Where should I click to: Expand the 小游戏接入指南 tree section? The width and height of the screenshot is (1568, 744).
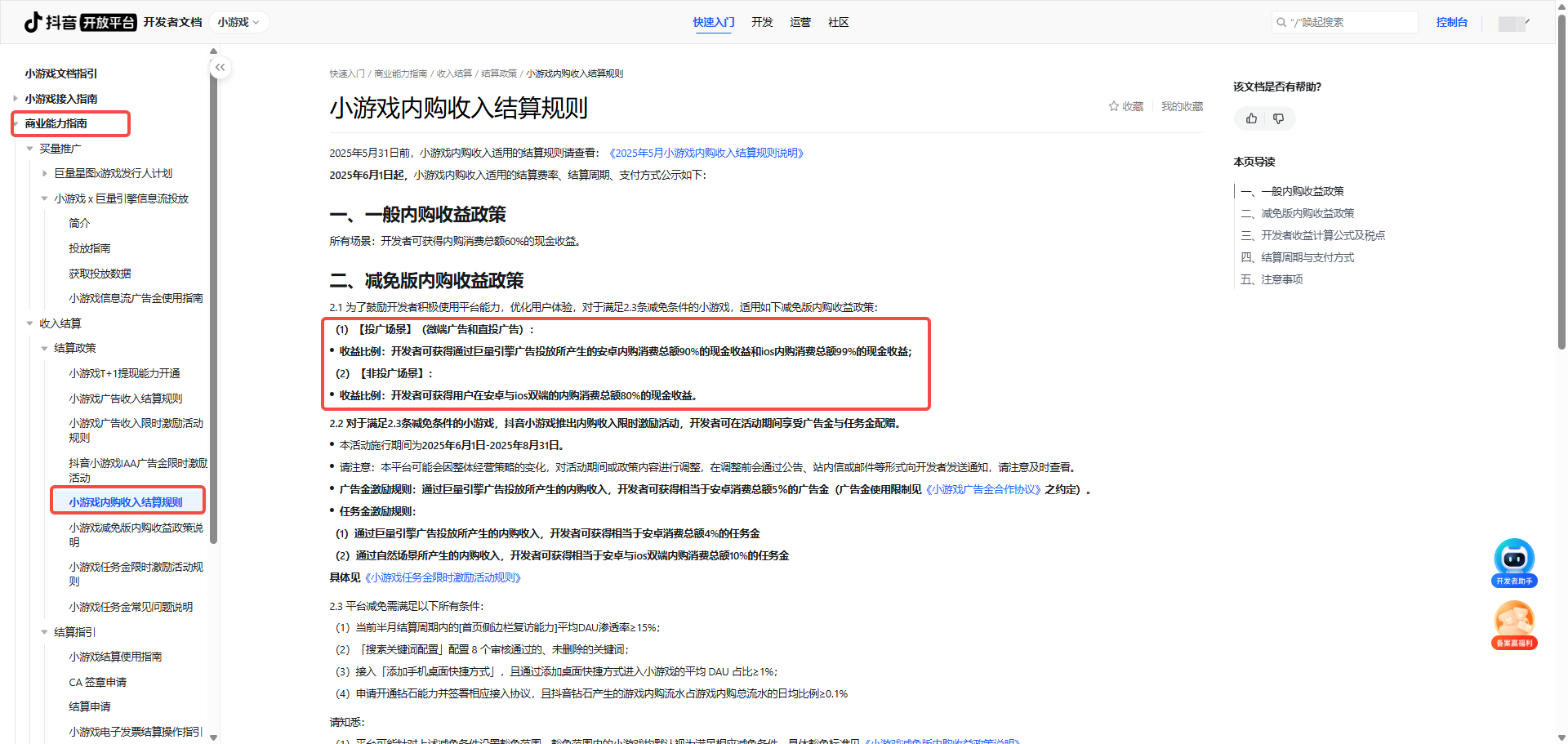coord(16,99)
